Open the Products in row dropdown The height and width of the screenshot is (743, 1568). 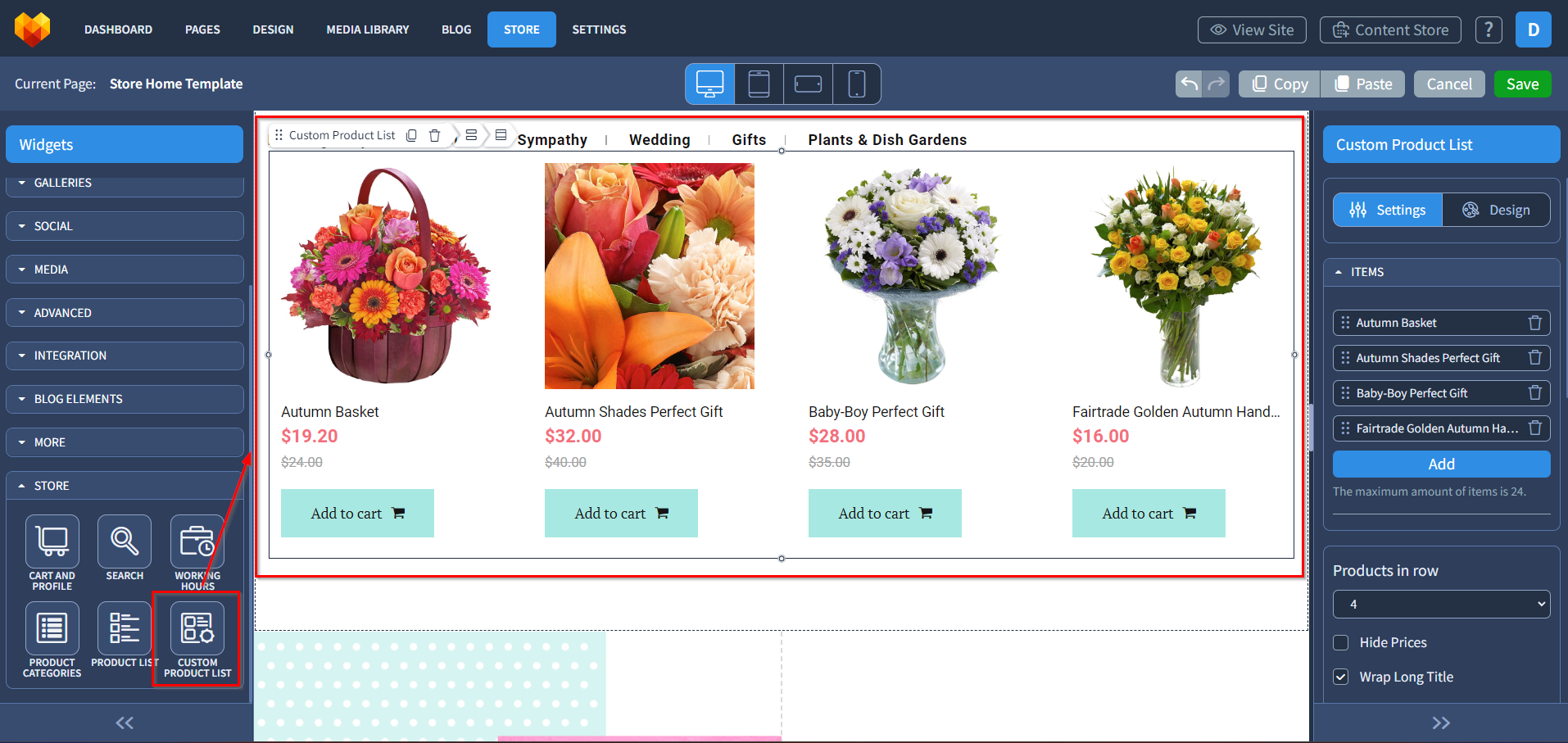point(1441,604)
